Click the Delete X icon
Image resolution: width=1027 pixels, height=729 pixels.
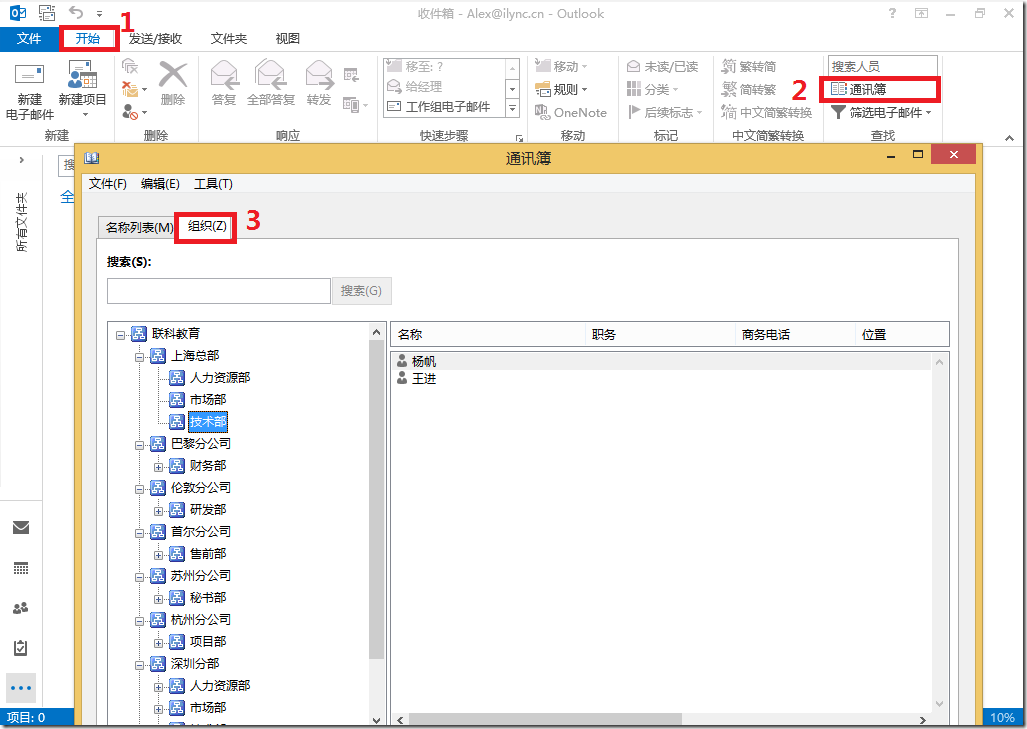[173, 84]
